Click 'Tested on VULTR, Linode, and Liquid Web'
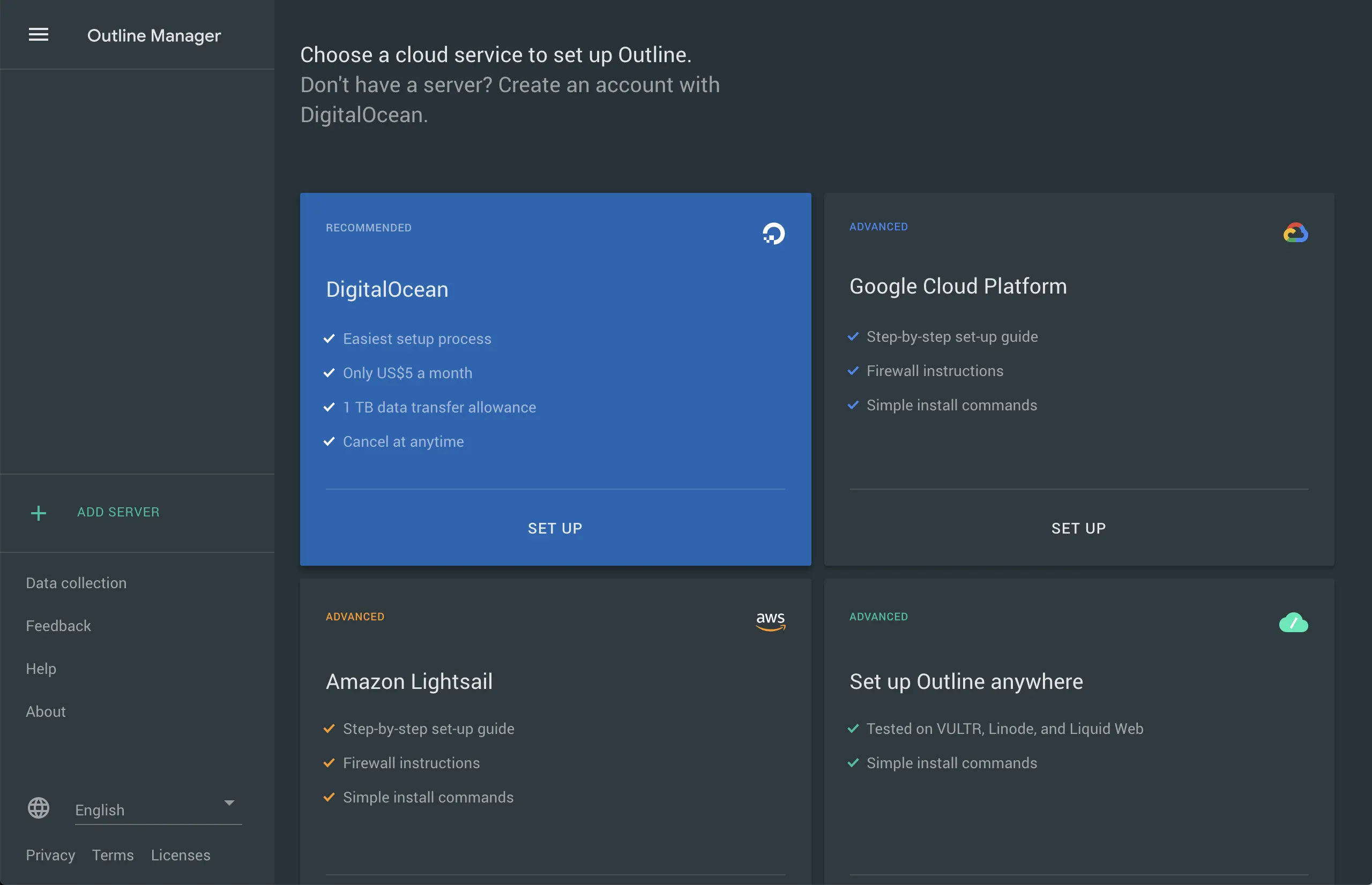This screenshot has height=885, width=1372. 1005,729
